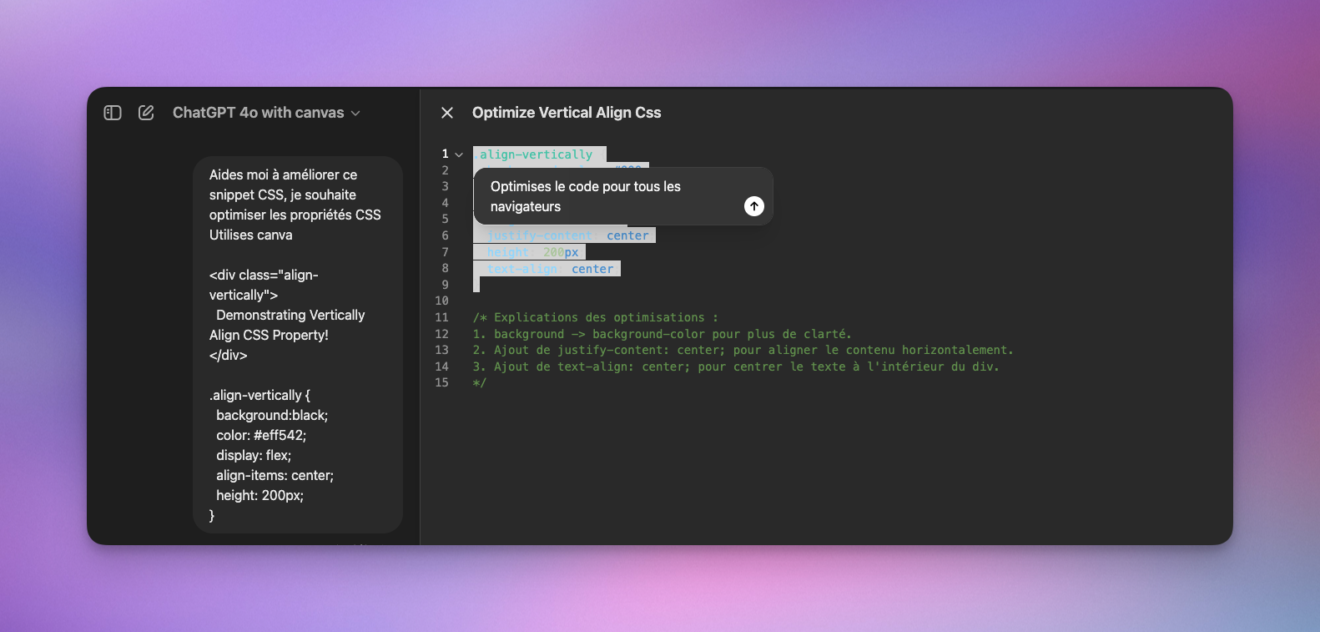Click line number 1 in the editor
The height and width of the screenshot is (632, 1320).
(444, 154)
